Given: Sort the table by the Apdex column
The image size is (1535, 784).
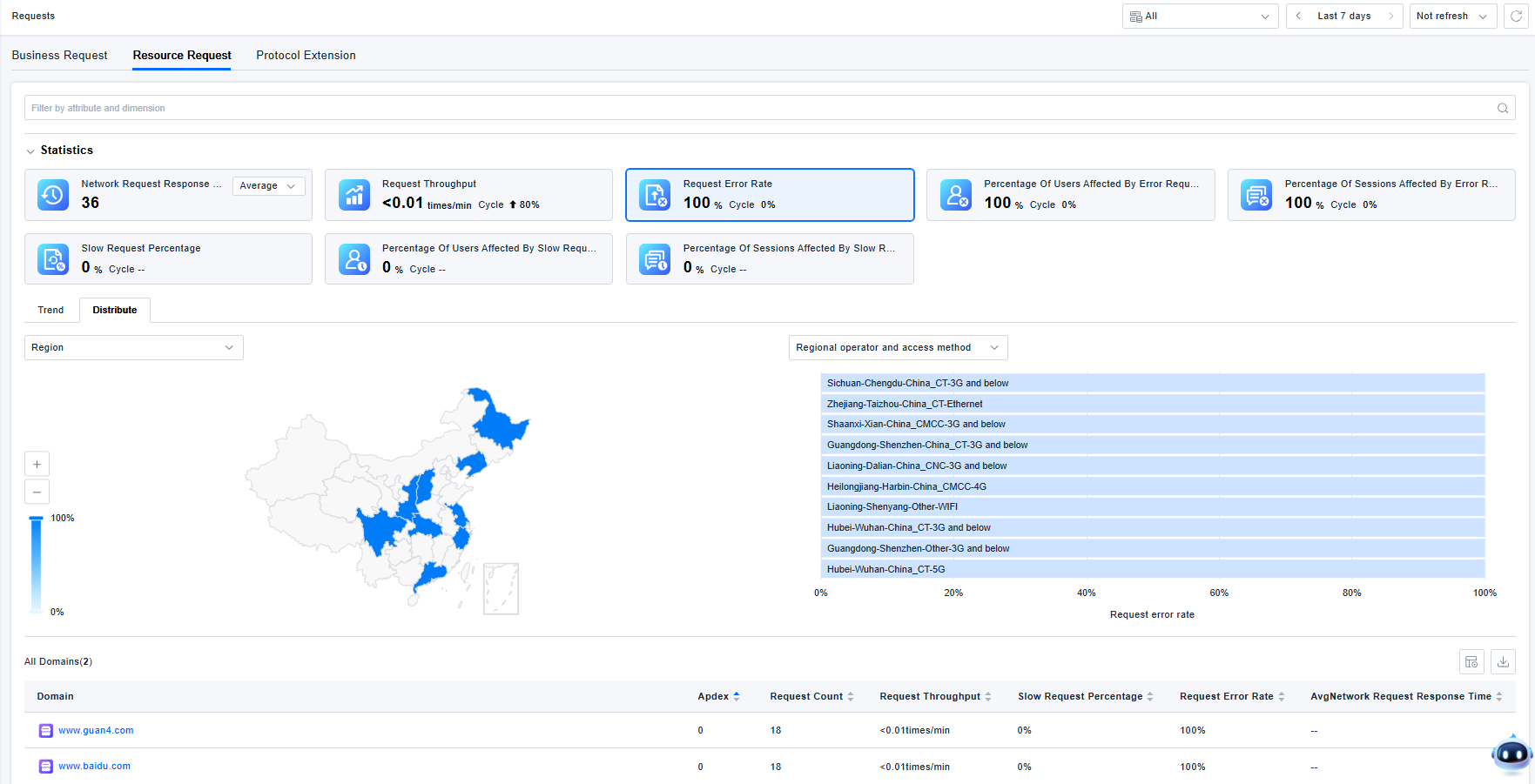Looking at the screenshot, I should (736, 696).
